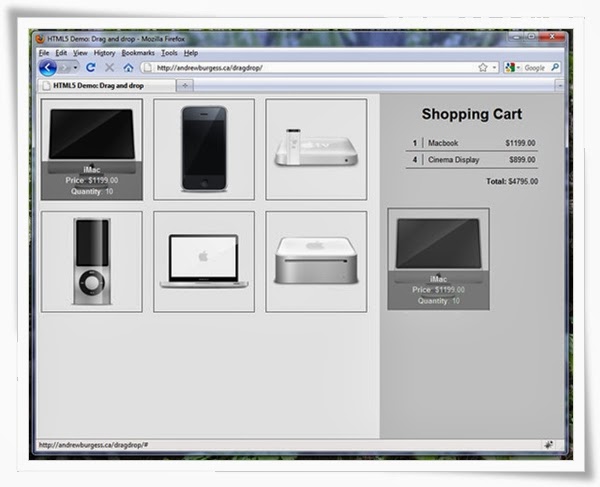Image resolution: width=600 pixels, height=487 pixels.
Task: Maximize the Firefox window
Action: pyautogui.click(x=531, y=37)
